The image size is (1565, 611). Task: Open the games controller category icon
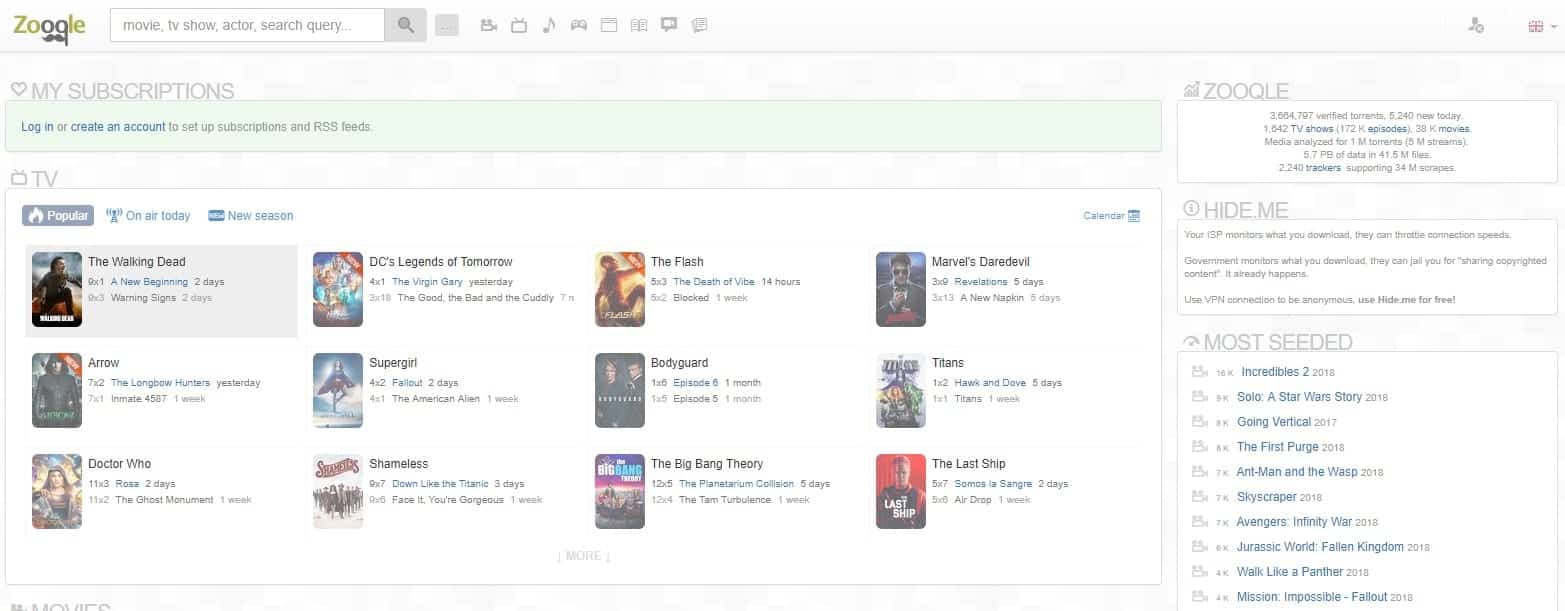click(579, 26)
